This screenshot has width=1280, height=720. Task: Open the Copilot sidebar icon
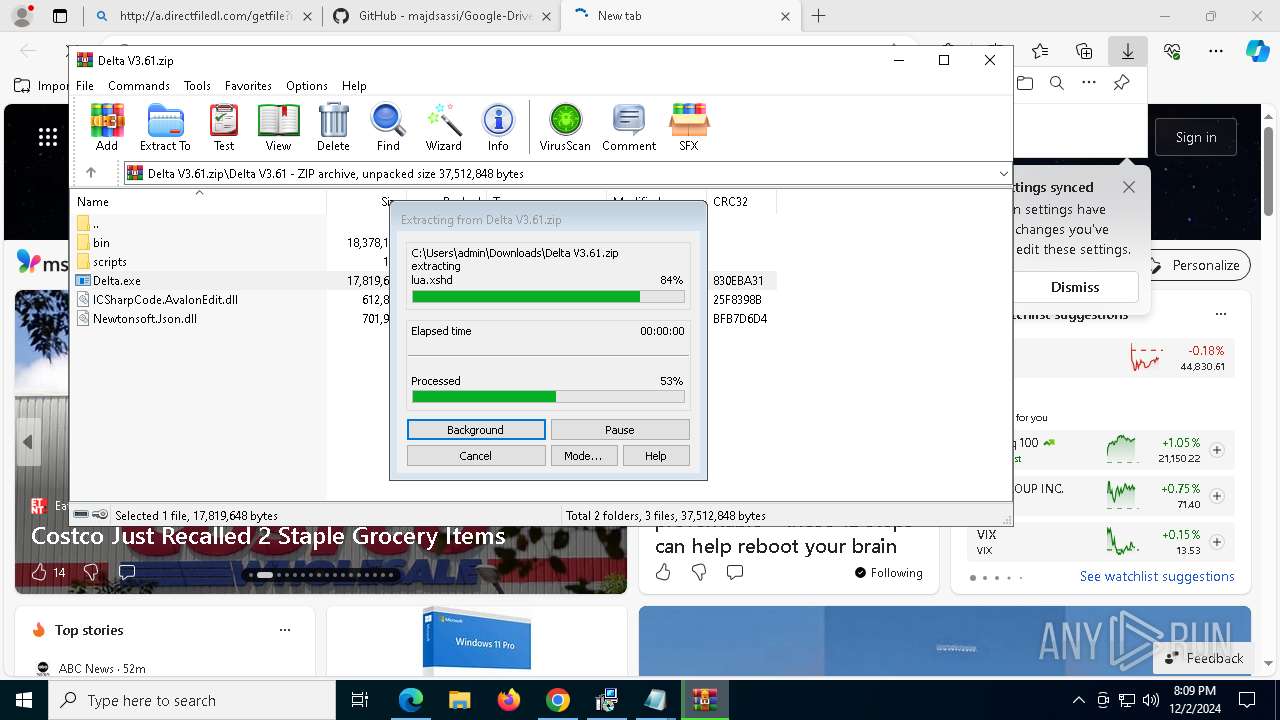[1257, 51]
